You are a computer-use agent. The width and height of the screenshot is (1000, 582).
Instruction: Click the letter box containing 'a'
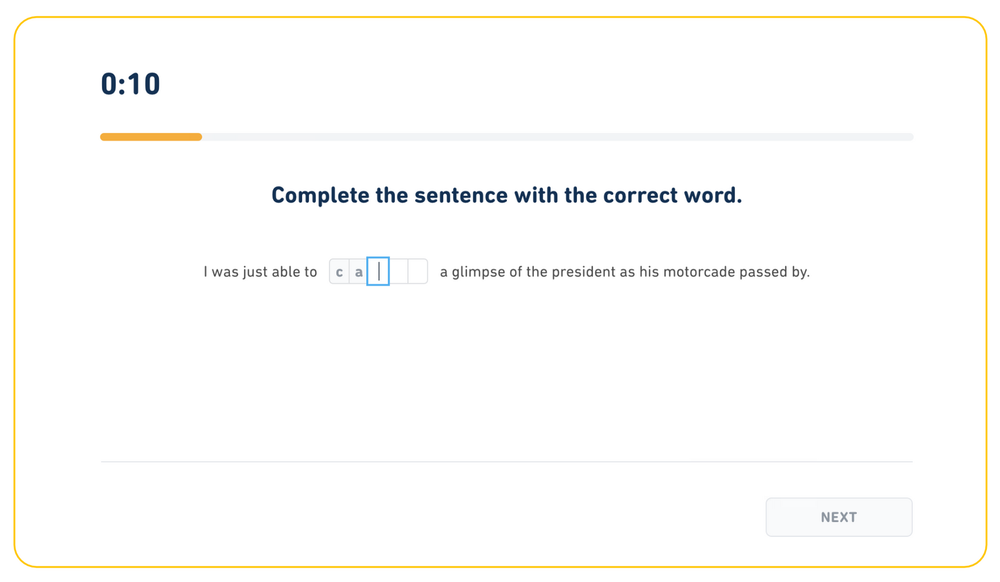click(358, 271)
